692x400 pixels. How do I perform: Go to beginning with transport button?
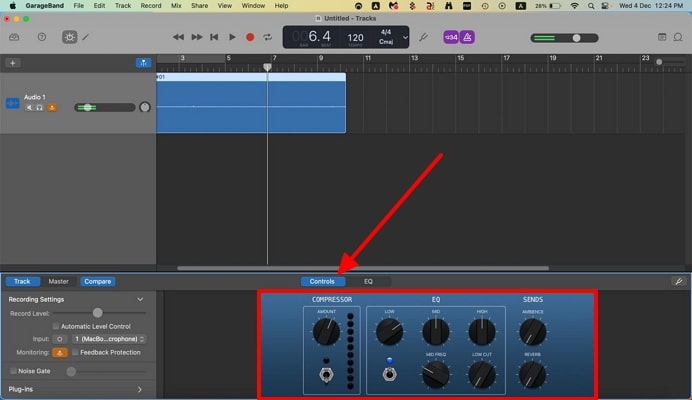[214, 37]
